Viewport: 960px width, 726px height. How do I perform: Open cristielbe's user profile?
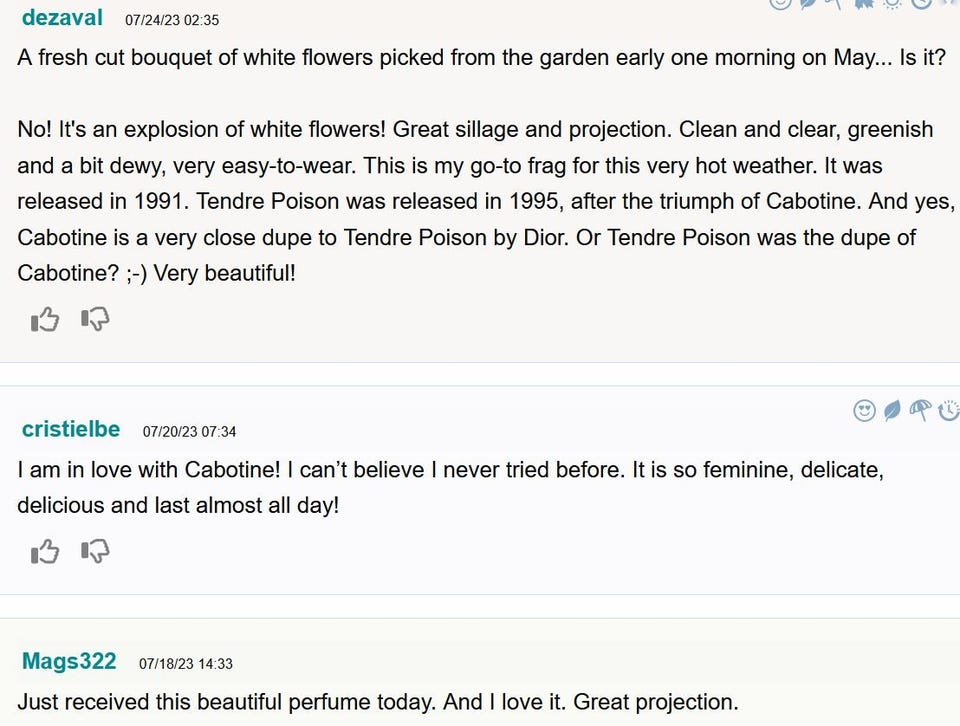(x=70, y=430)
